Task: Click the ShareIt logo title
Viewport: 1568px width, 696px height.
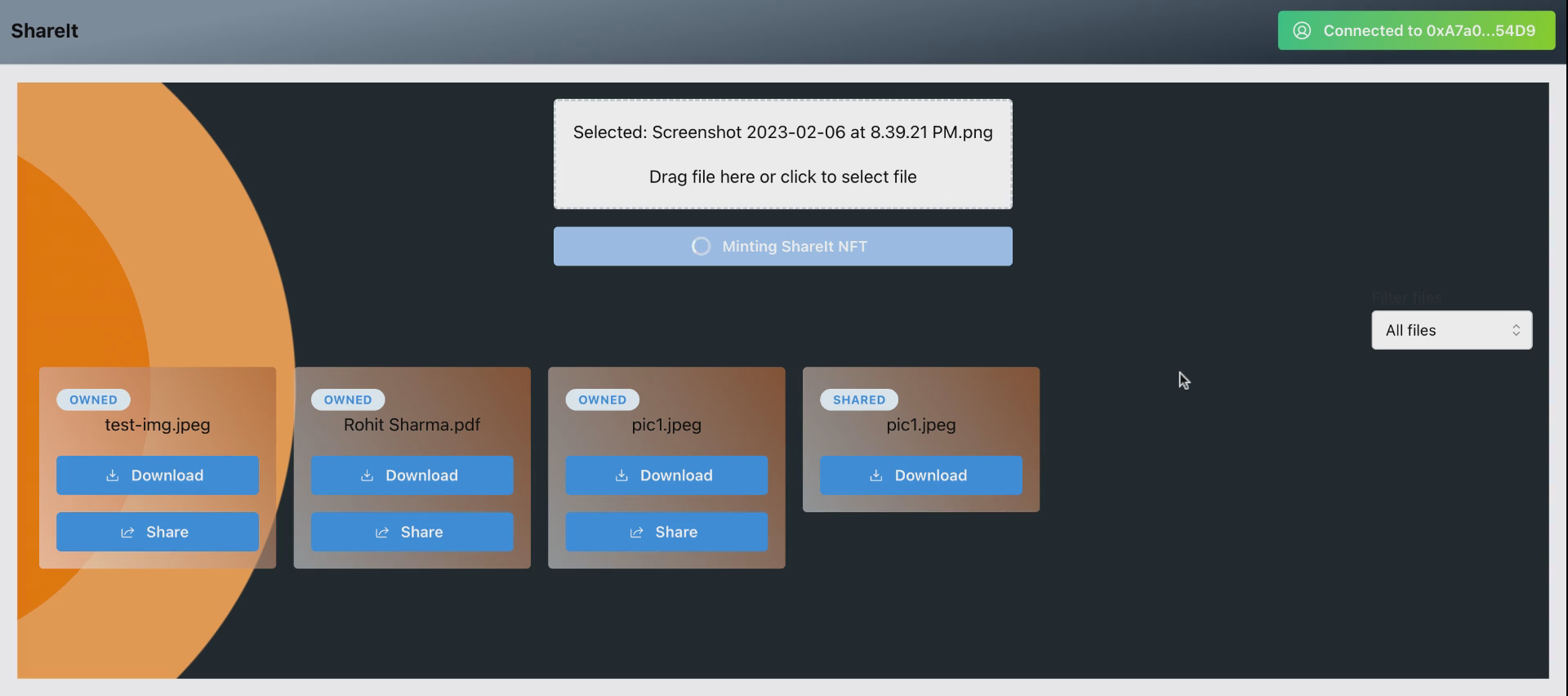Action: [x=44, y=31]
